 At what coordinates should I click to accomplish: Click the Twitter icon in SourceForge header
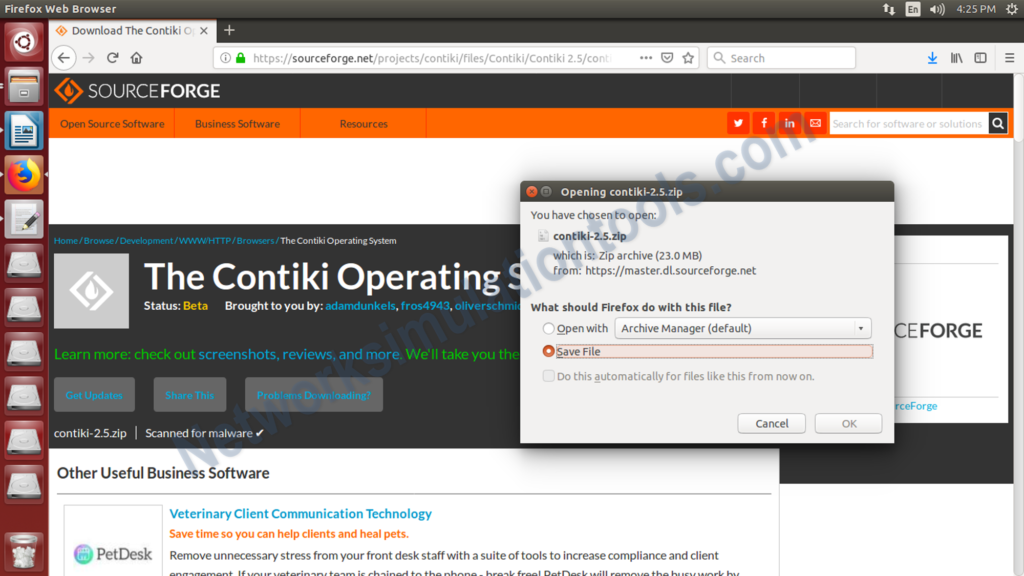[x=738, y=123]
